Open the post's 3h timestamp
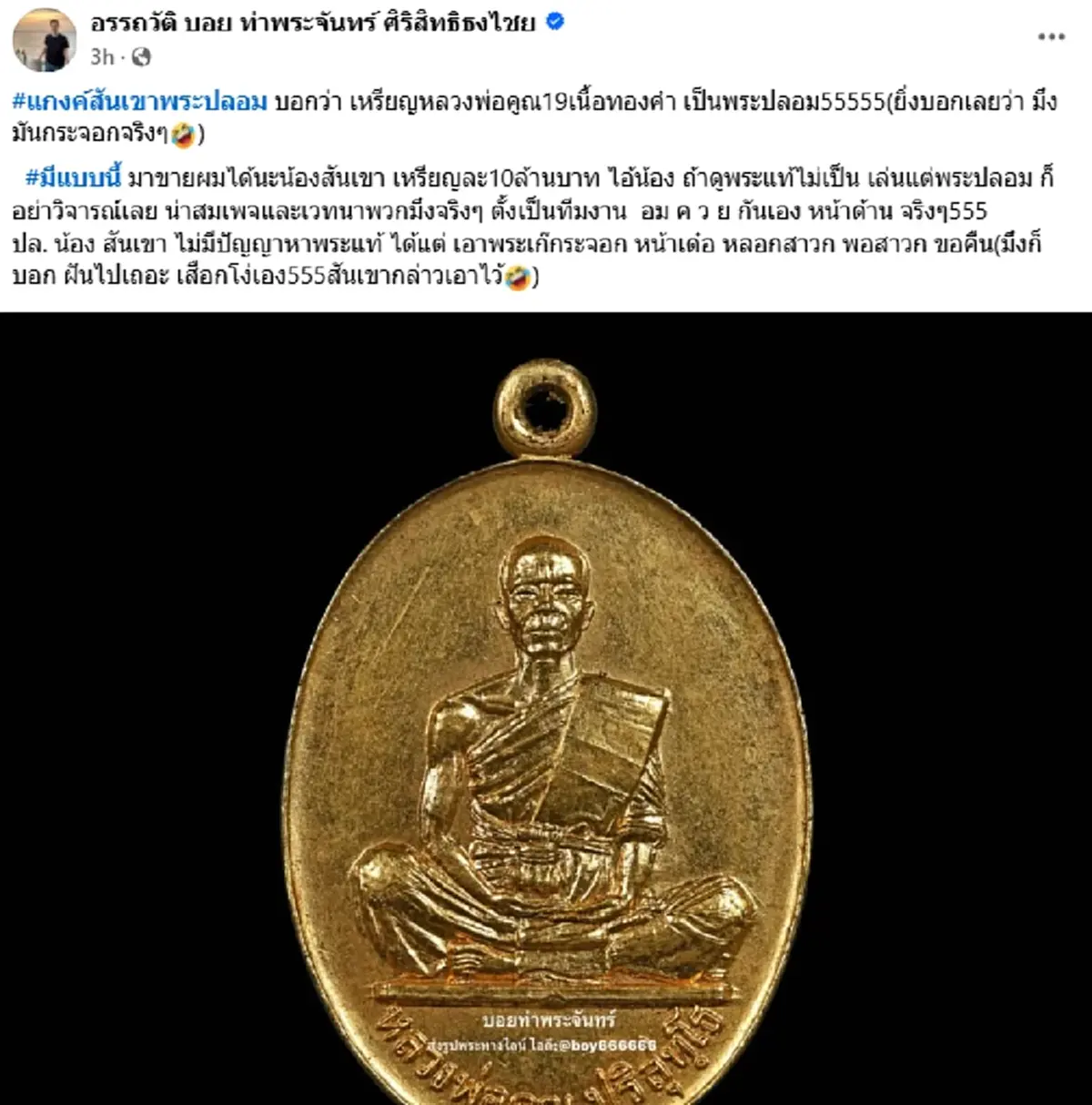 pos(102,57)
